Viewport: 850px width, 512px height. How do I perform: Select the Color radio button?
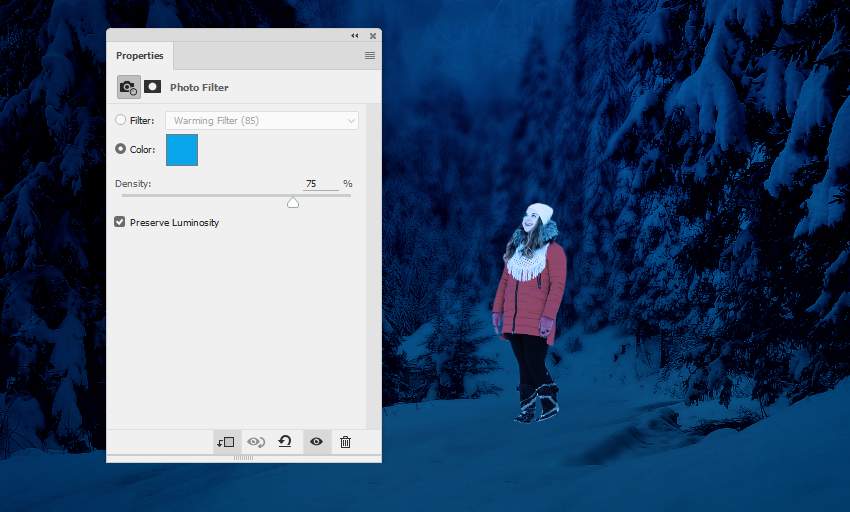click(120, 149)
